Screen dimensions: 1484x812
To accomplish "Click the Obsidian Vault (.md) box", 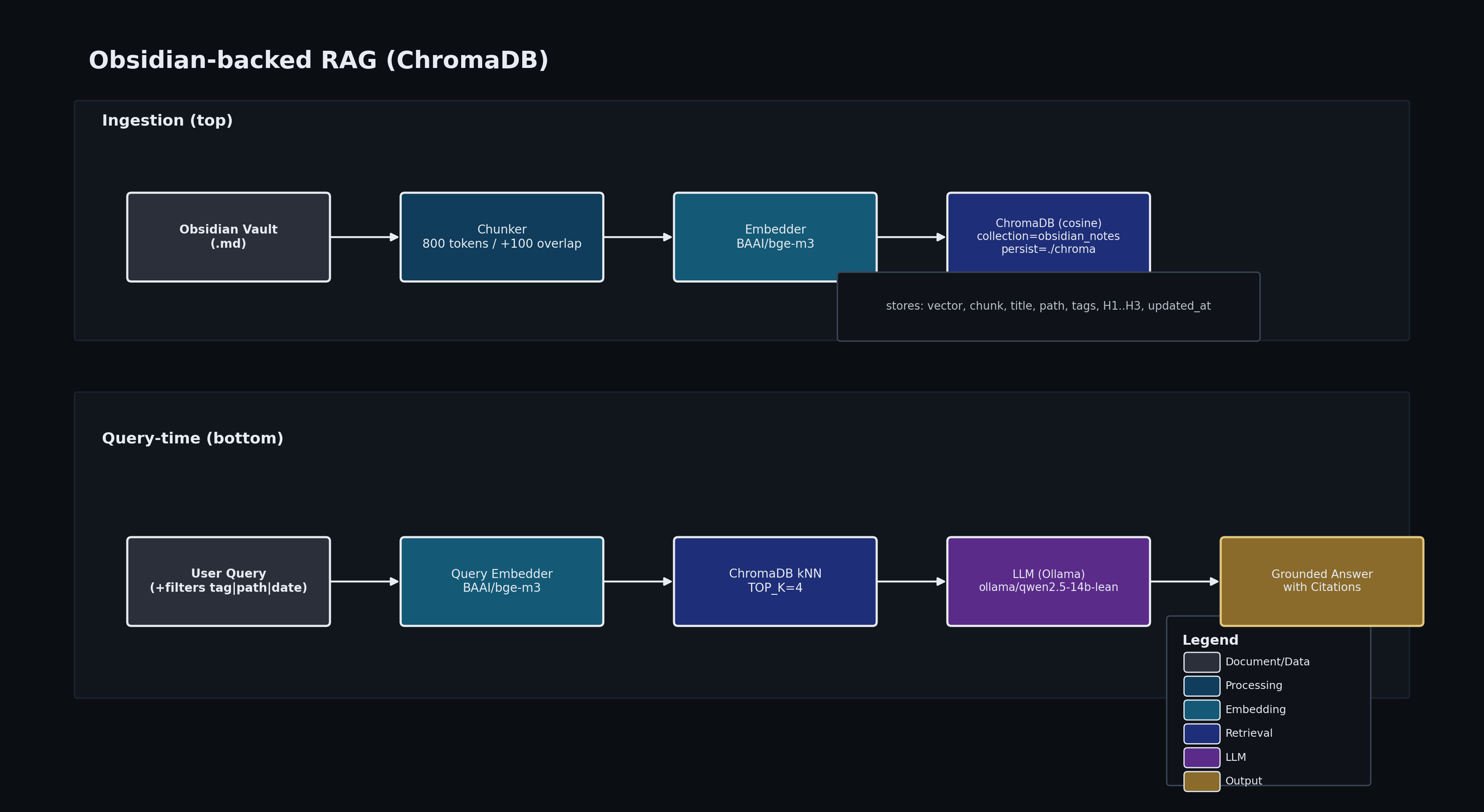I will (228, 237).
